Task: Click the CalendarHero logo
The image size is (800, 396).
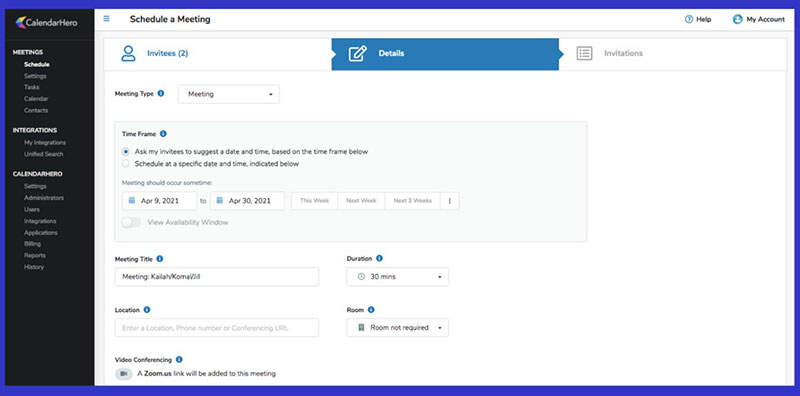Action: click(46, 22)
